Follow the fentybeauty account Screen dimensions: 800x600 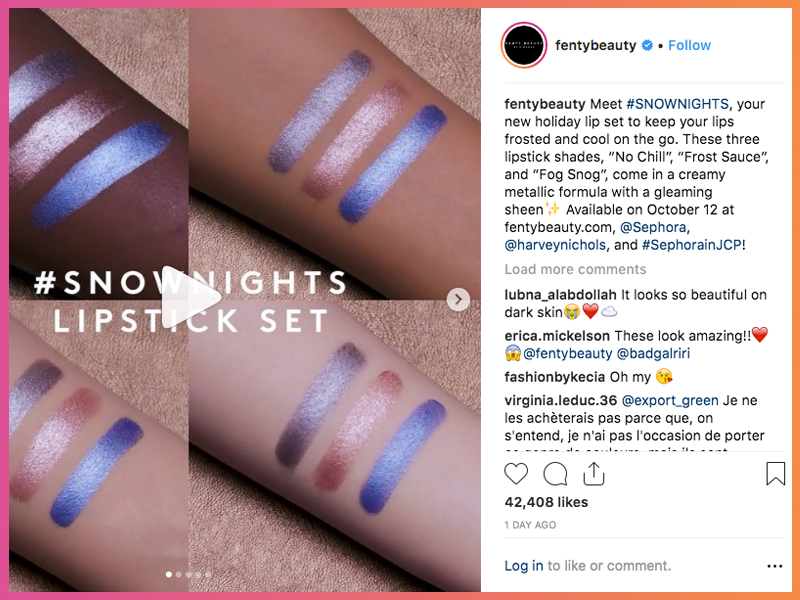[689, 45]
